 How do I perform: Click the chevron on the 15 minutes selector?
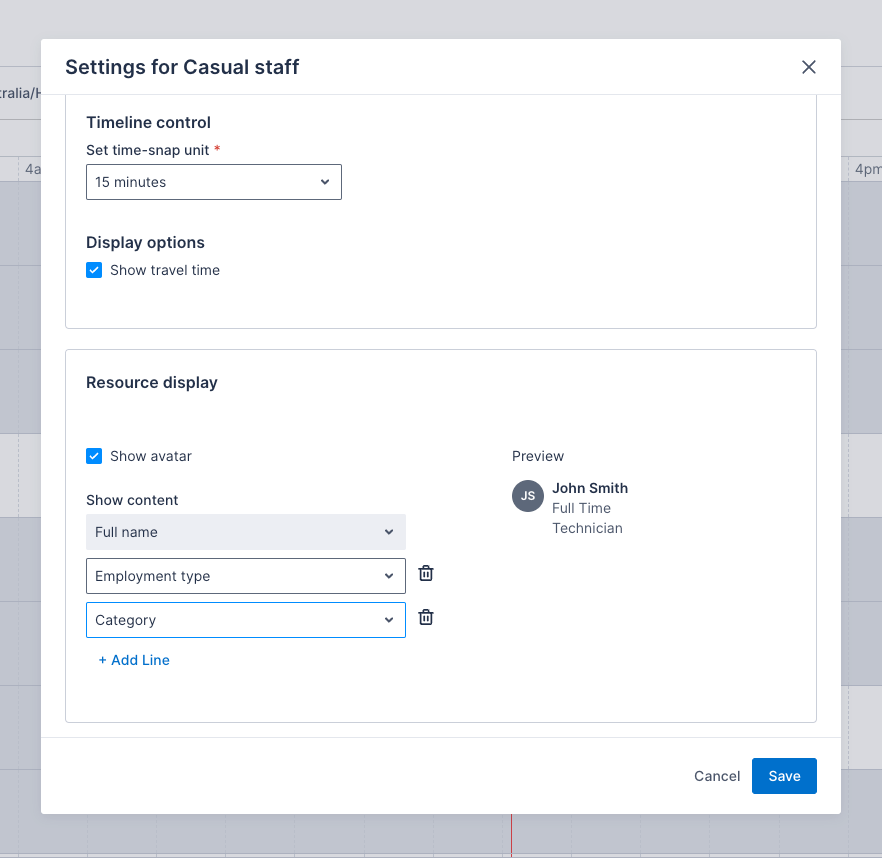tap(324, 182)
